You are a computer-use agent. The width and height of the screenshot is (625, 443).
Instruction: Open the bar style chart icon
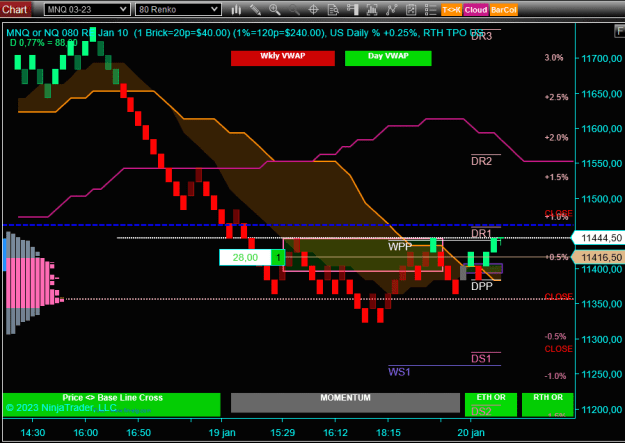click(236, 10)
